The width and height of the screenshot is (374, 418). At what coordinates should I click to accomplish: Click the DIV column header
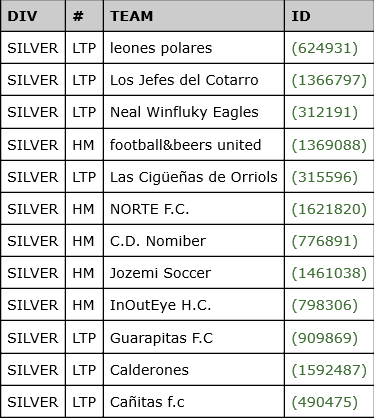33,16
